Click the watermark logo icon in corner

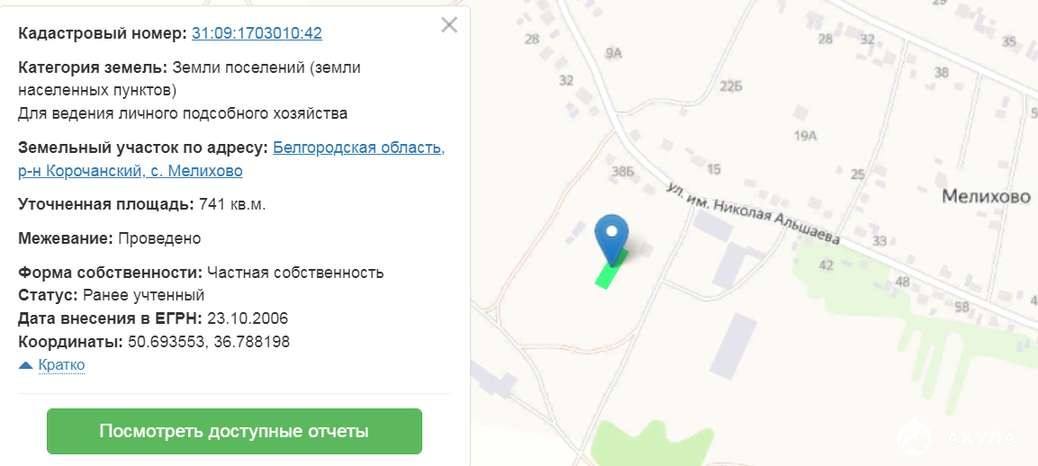point(914,438)
